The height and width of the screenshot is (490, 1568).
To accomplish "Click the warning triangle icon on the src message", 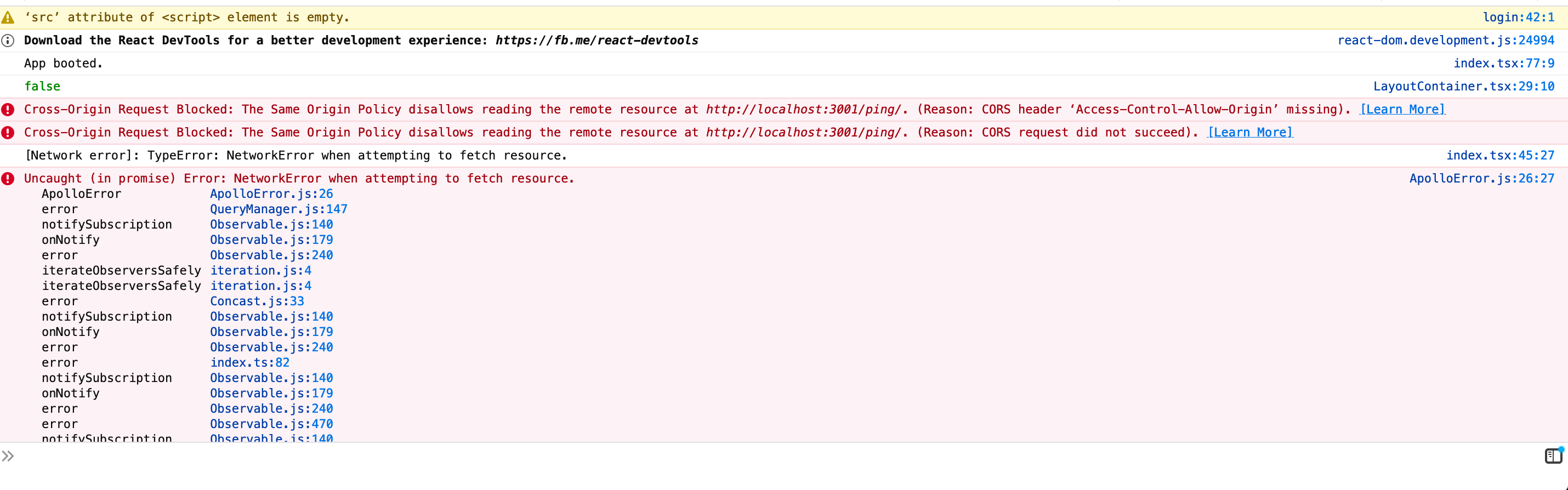I will [x=8, y=17].
